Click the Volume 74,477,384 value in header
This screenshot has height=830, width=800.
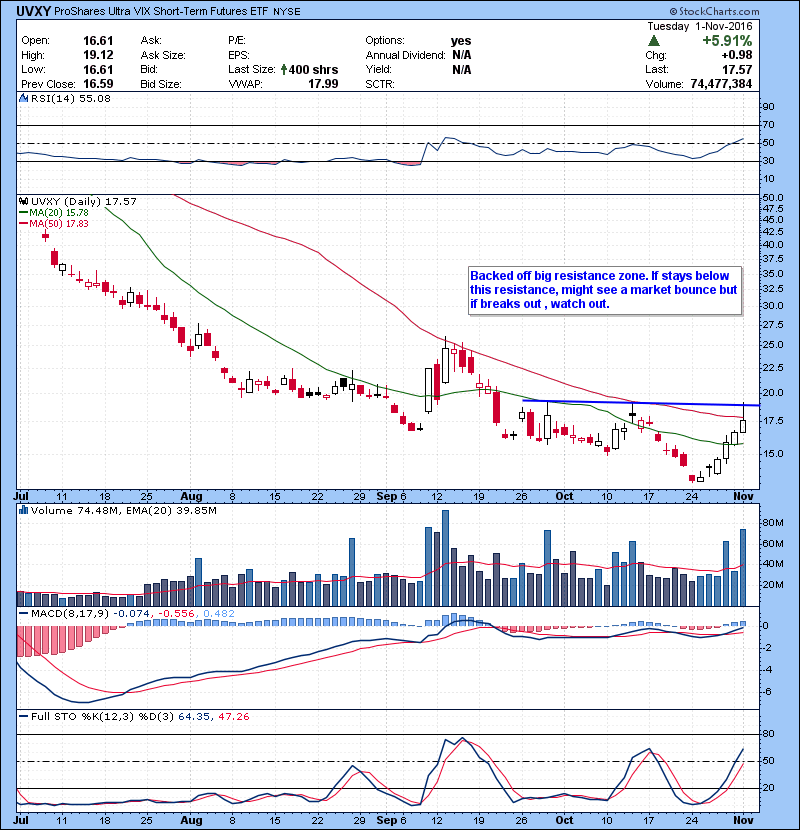click(721, 84)
